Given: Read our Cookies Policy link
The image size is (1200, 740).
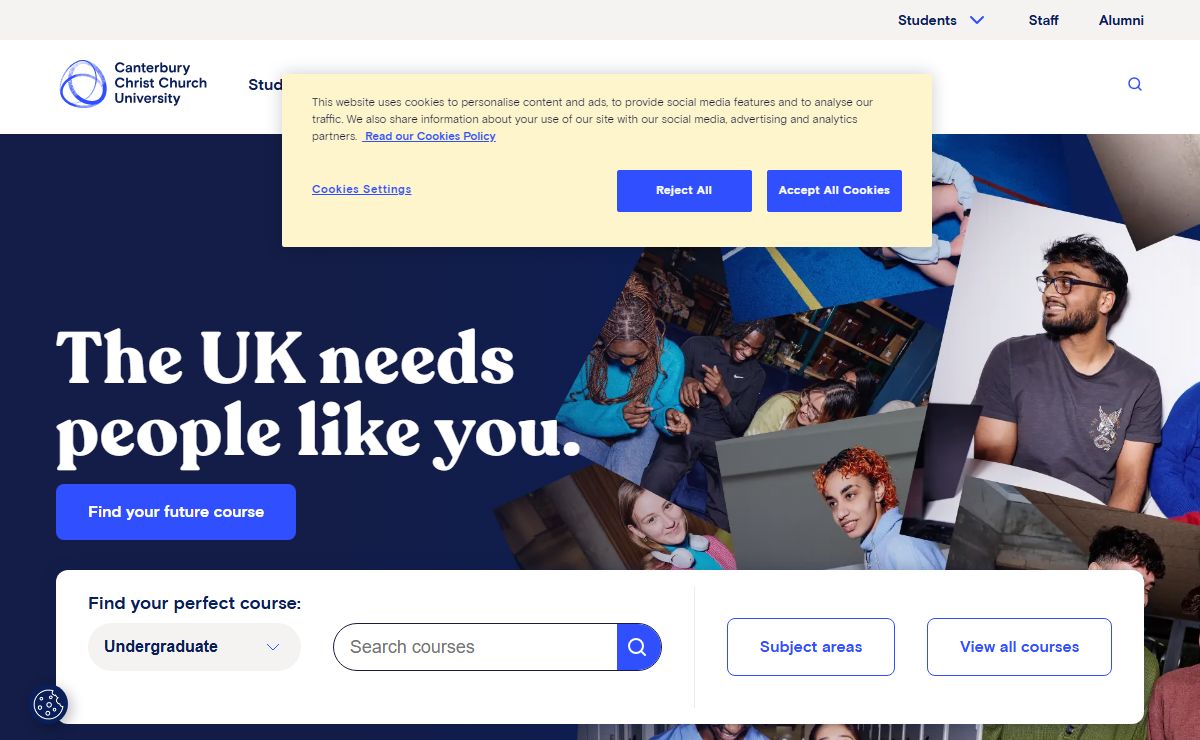Looking at the screenshot, I should point(430,136).
